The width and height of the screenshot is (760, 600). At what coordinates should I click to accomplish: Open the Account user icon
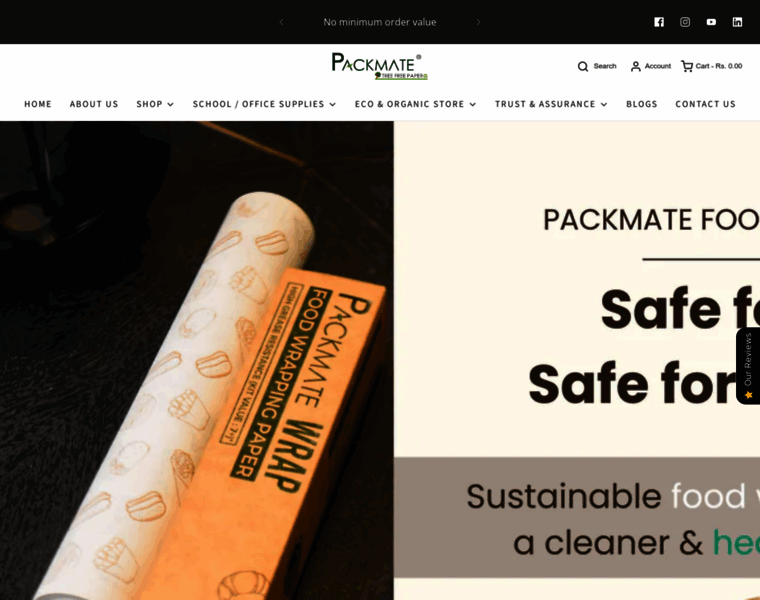(635, 66)
